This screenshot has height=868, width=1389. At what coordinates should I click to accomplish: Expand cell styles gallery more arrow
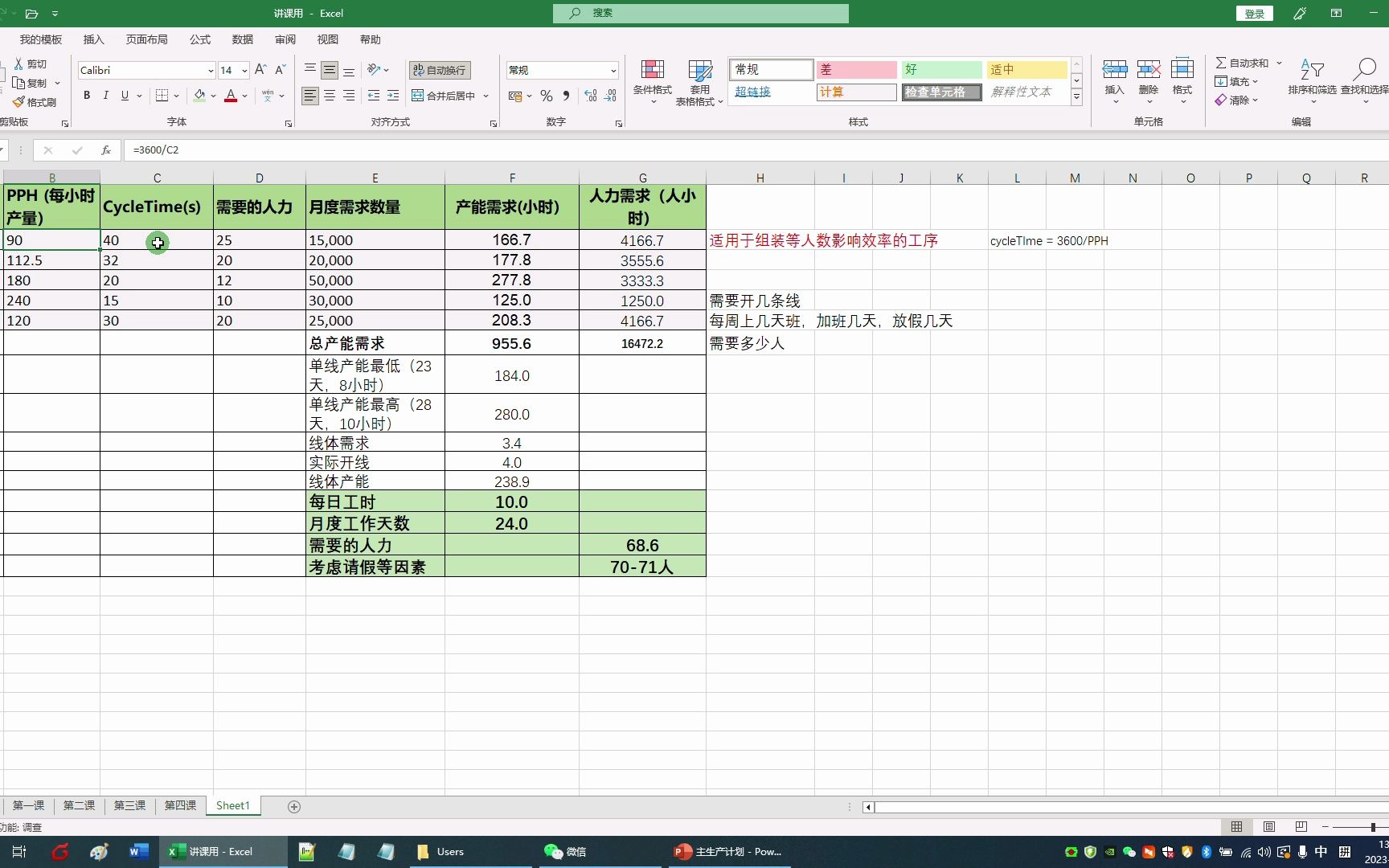1076,97
